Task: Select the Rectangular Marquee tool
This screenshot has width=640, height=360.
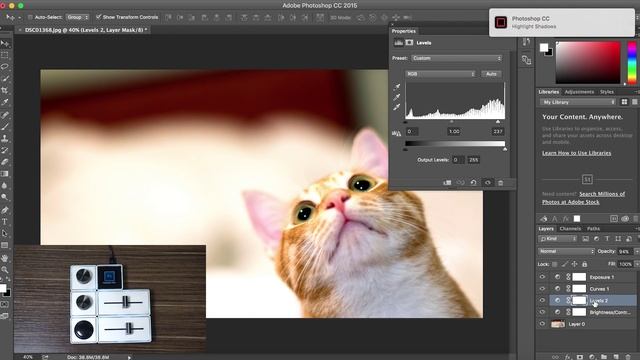Action: 5,55
